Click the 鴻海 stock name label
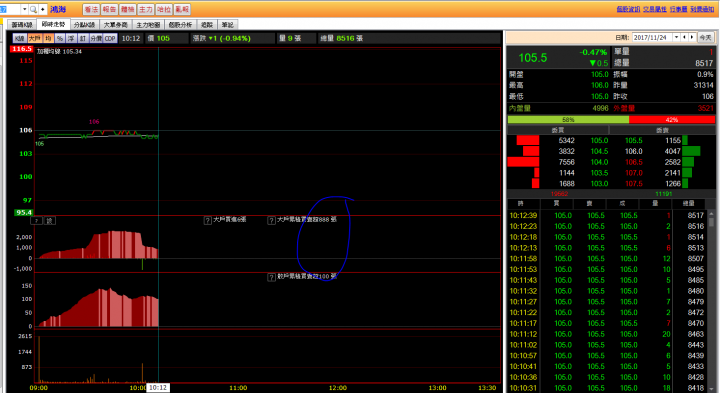Image resolution: width=720 pixels, height=393 pixels. tap(58, 9)
